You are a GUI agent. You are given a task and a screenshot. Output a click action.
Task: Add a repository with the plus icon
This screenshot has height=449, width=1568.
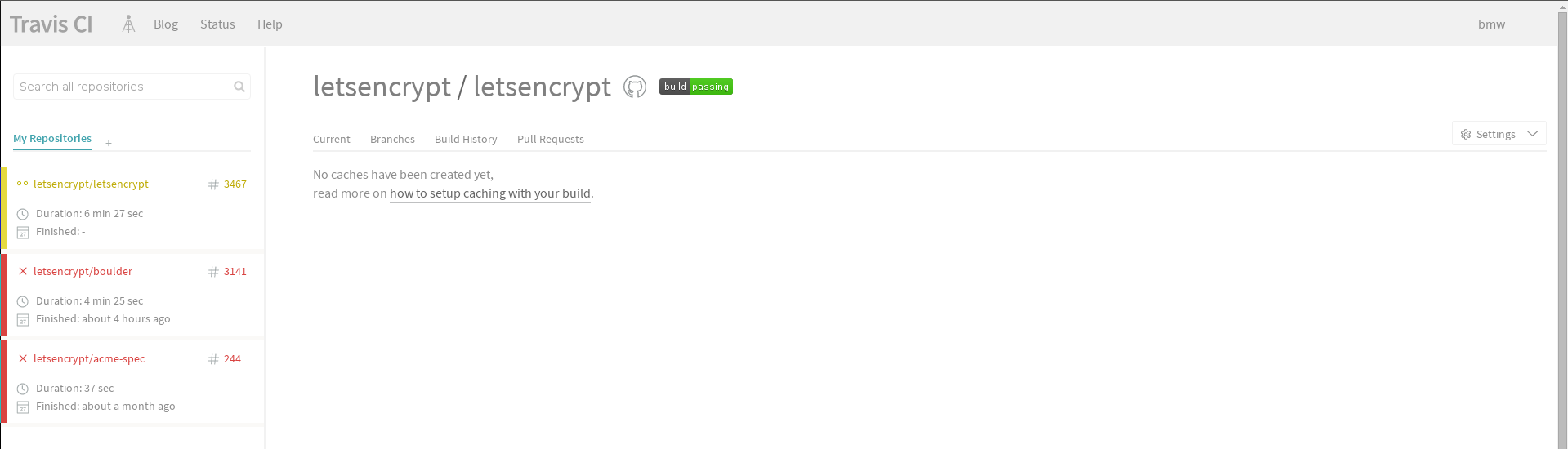click(x=109, y=143)
